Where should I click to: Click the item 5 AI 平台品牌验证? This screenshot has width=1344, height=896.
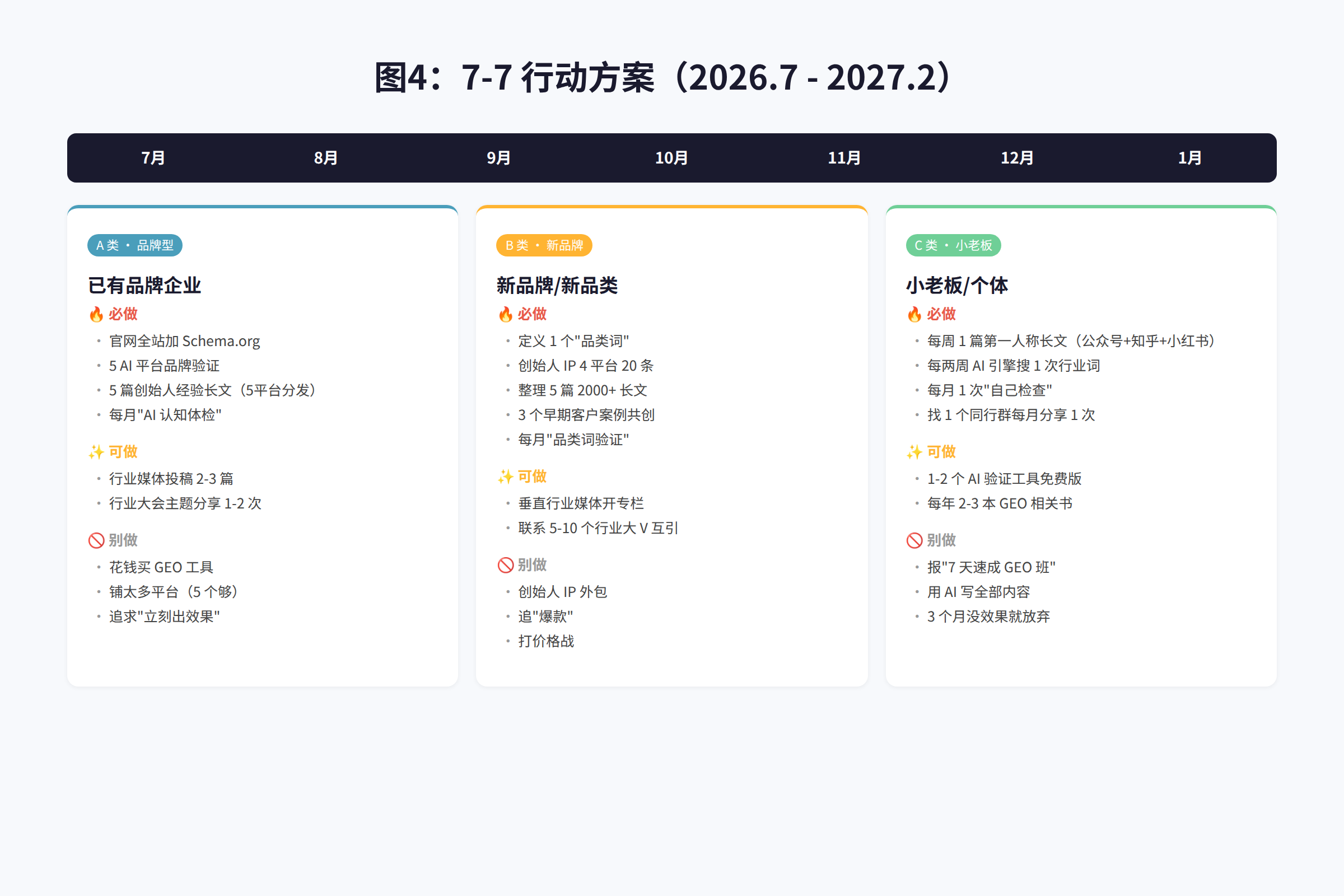pos(164,366)
